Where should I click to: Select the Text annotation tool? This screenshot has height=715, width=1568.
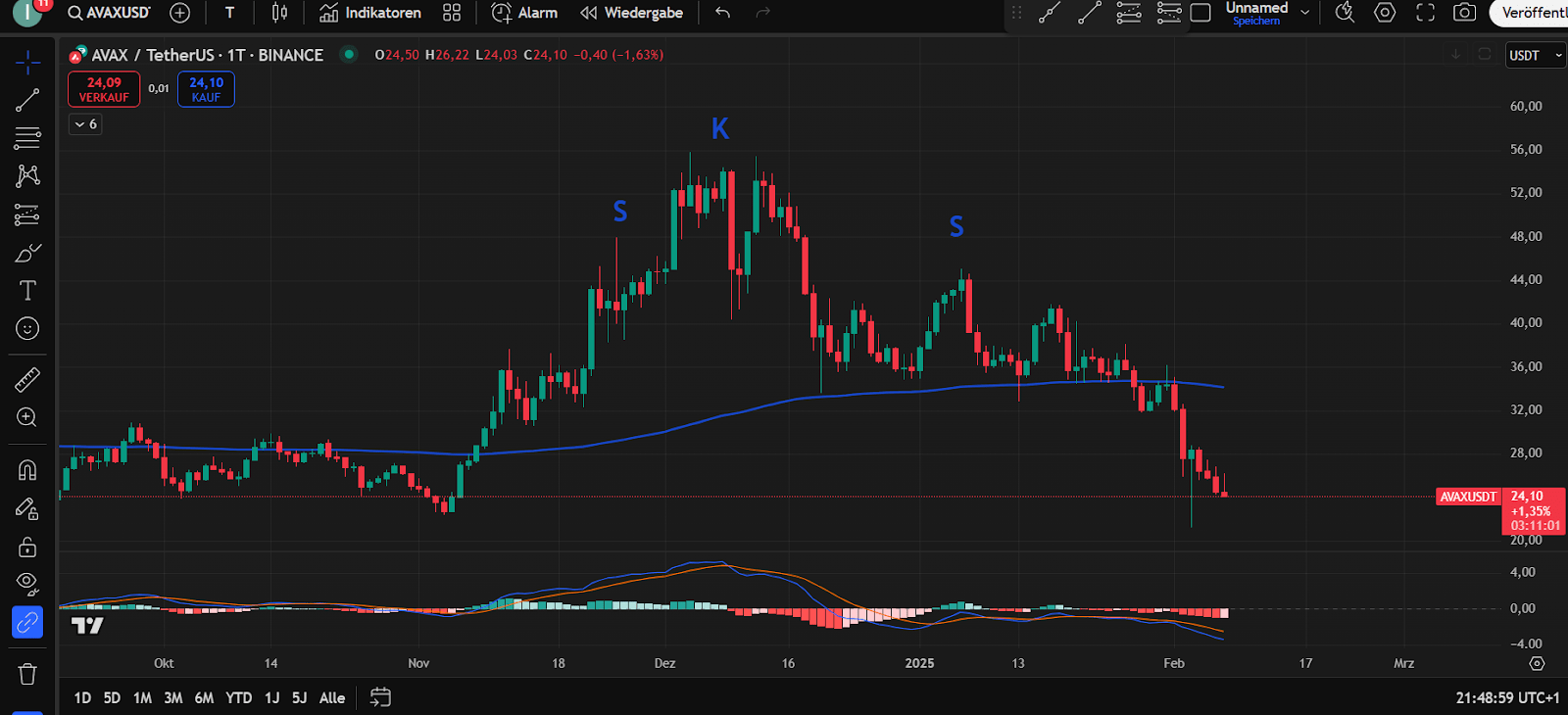point(27,291)
